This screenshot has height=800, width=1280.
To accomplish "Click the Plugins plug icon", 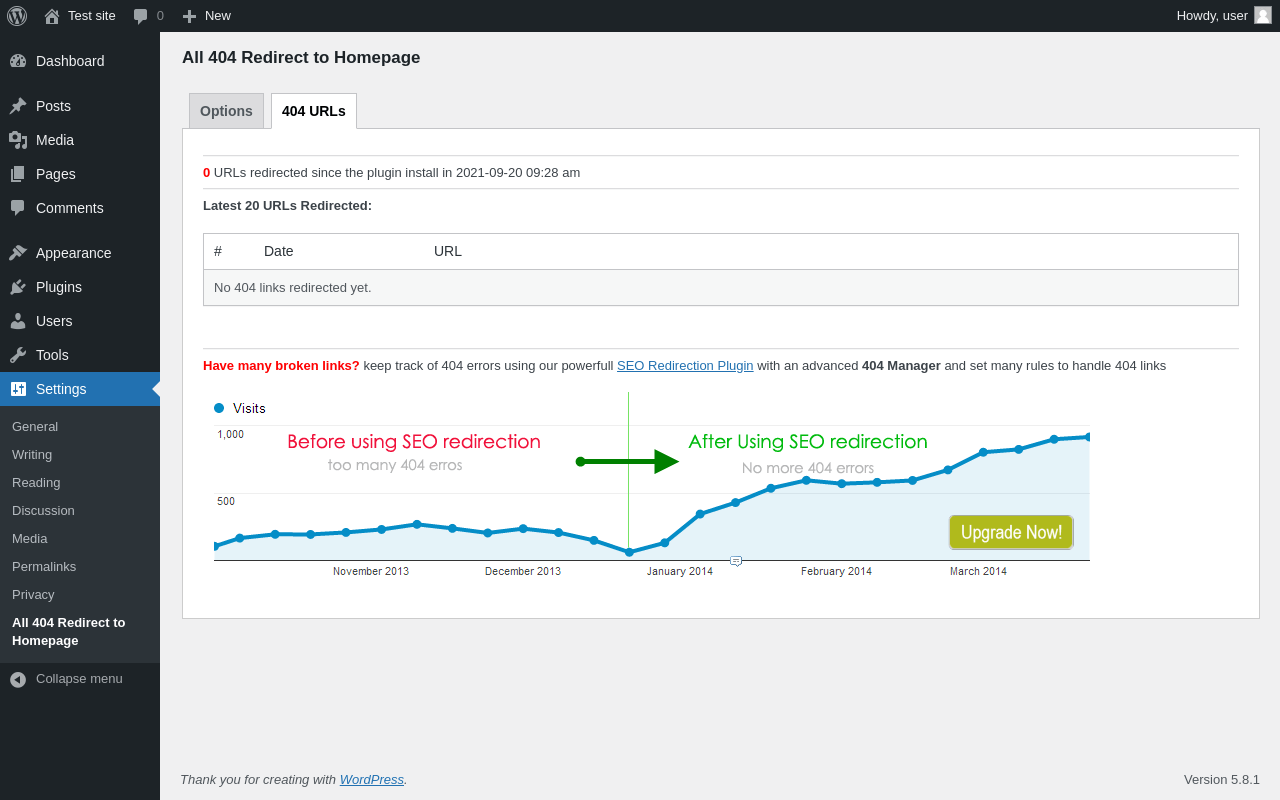I will click(18, 287).
